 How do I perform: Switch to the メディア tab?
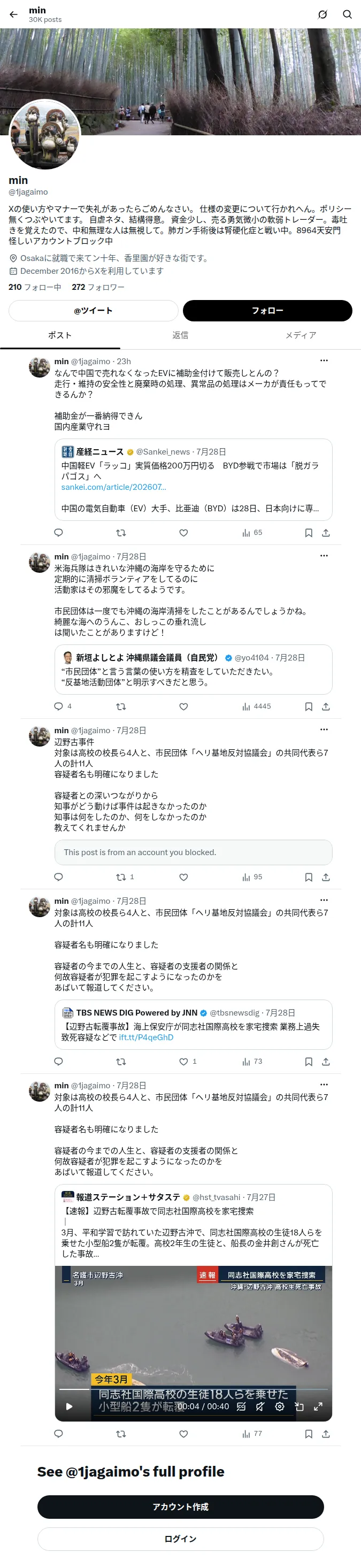point(301,335)
